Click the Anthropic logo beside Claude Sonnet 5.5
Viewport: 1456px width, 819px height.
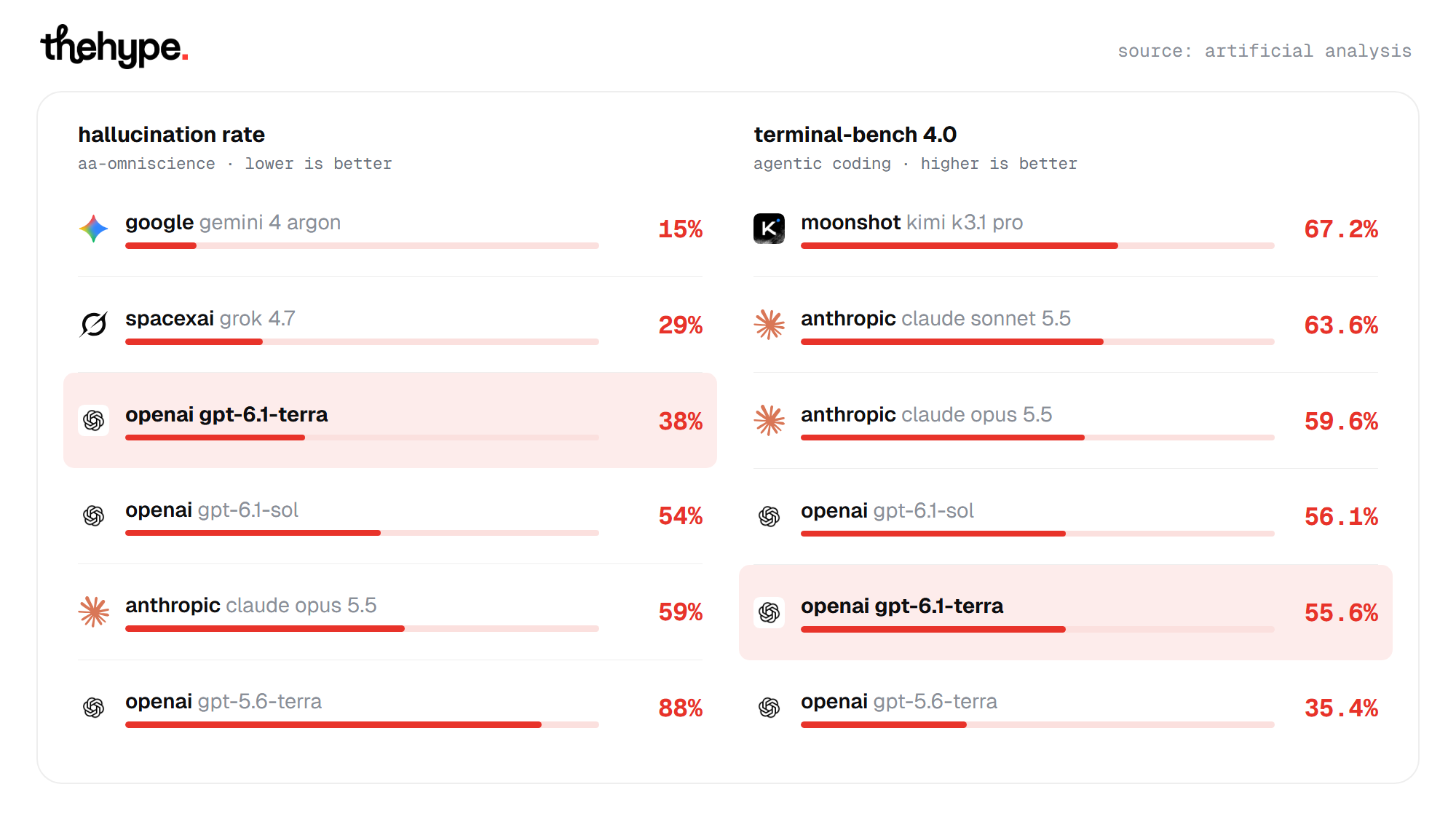click(x=769, y=324)
